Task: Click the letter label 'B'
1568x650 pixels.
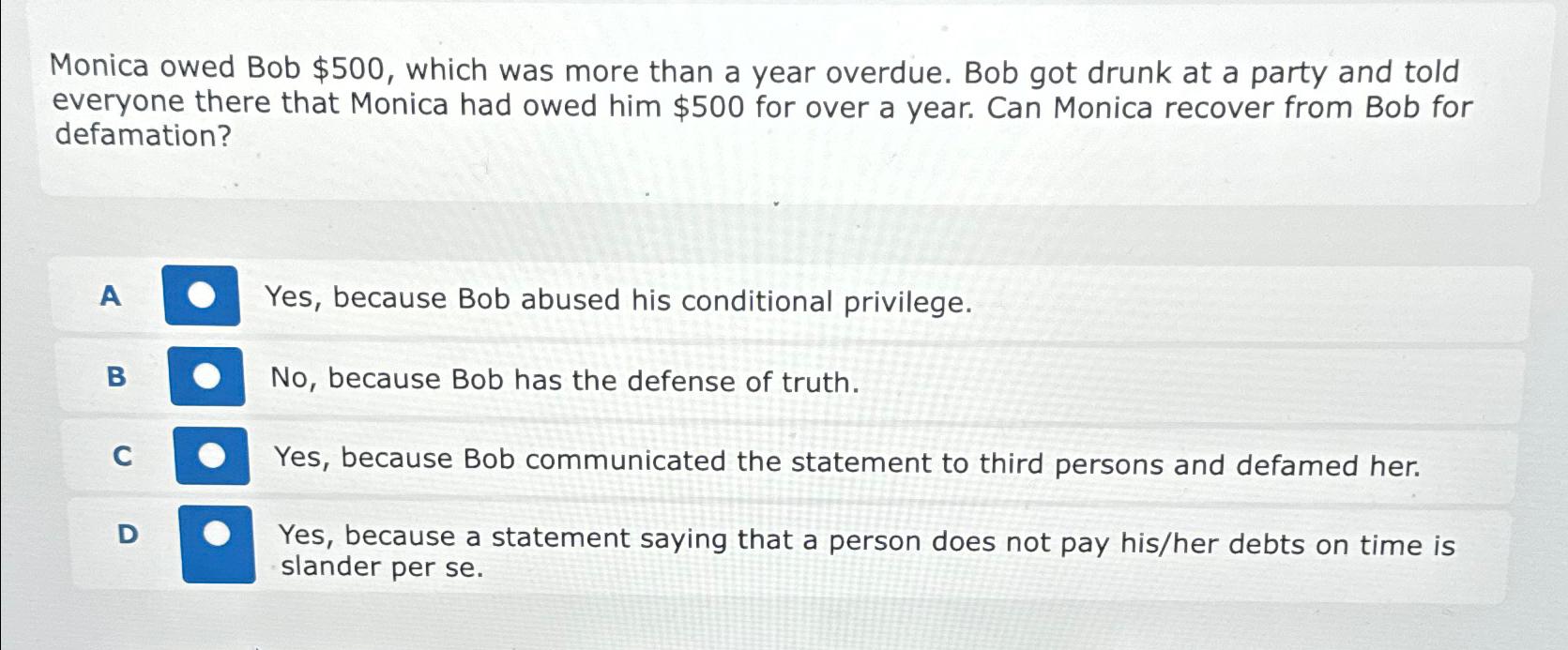Action: [115, 377]
